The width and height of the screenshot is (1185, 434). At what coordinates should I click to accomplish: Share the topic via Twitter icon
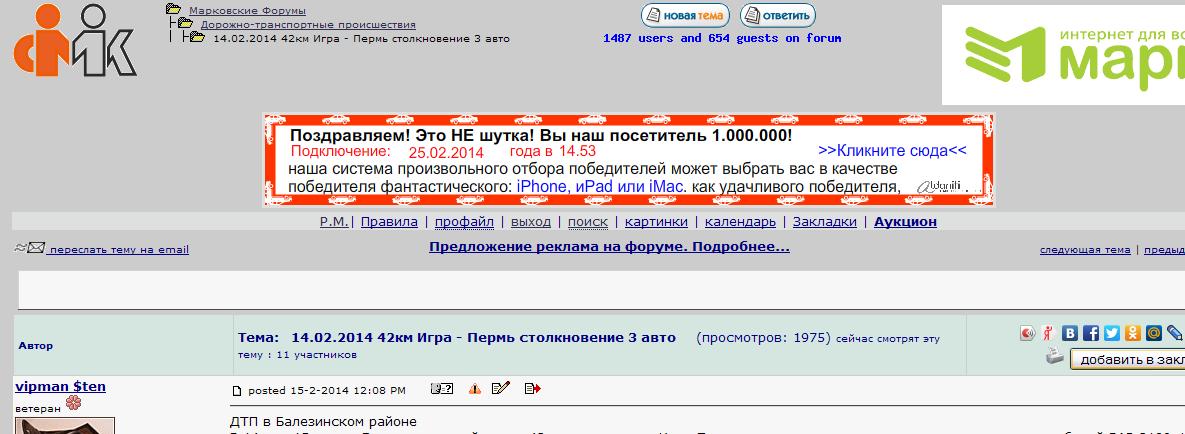(1112, 334)
